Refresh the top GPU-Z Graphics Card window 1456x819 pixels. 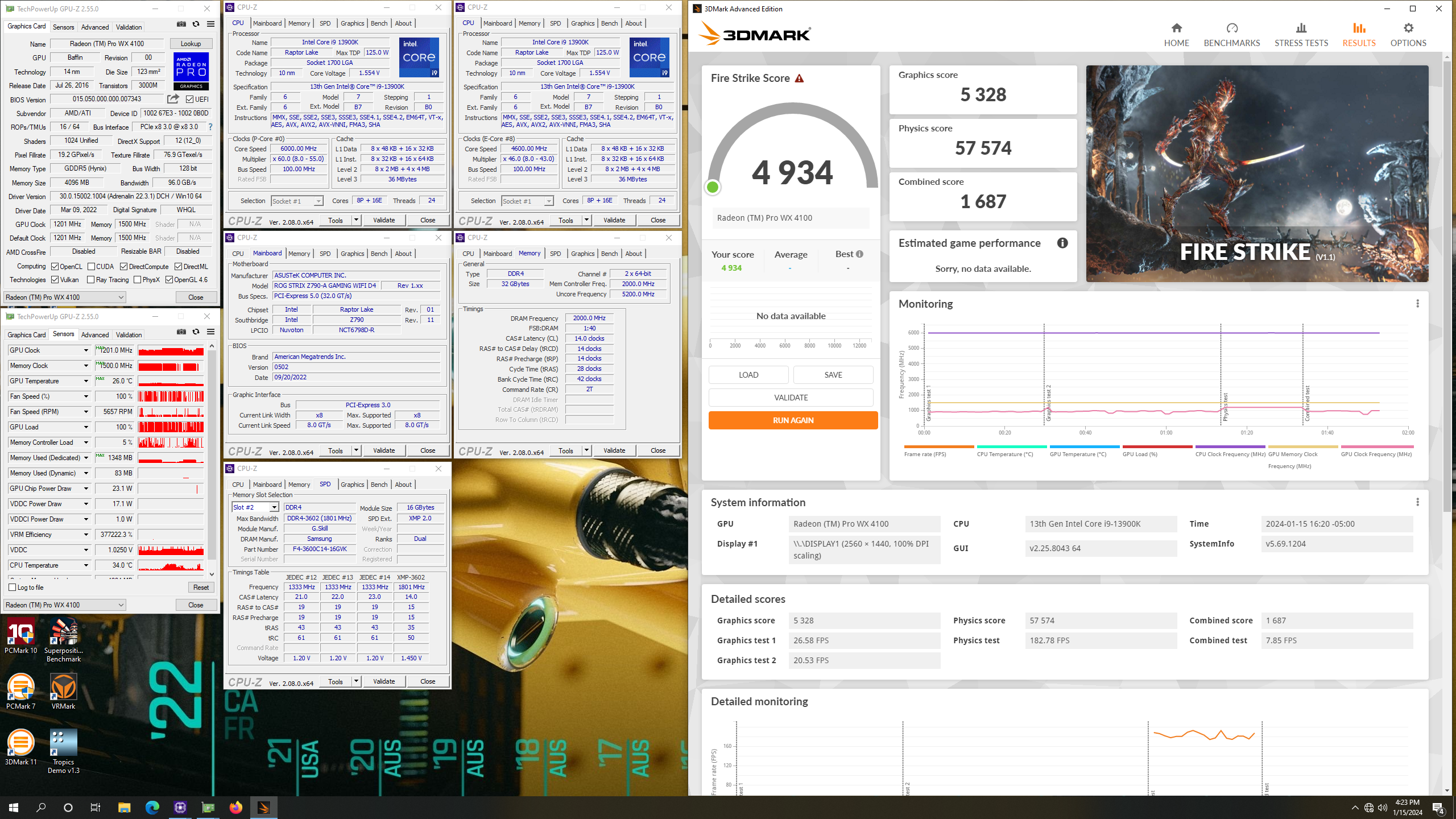point(196,24)
